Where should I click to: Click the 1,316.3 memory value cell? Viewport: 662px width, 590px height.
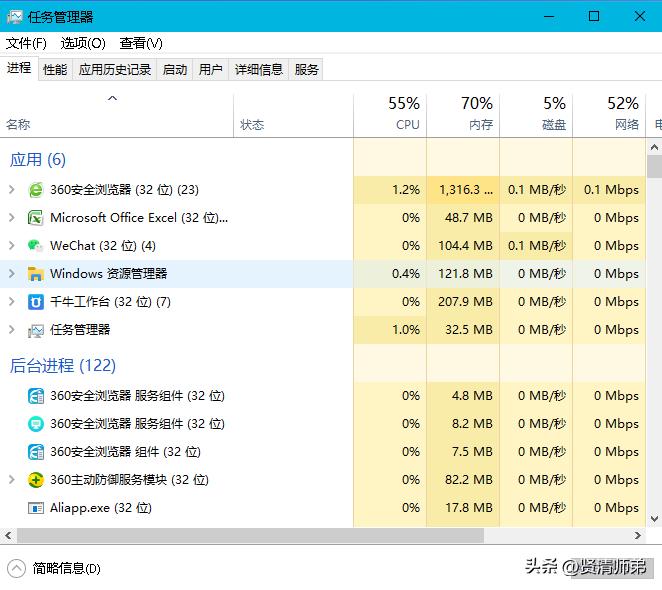(x=463, y=190)
